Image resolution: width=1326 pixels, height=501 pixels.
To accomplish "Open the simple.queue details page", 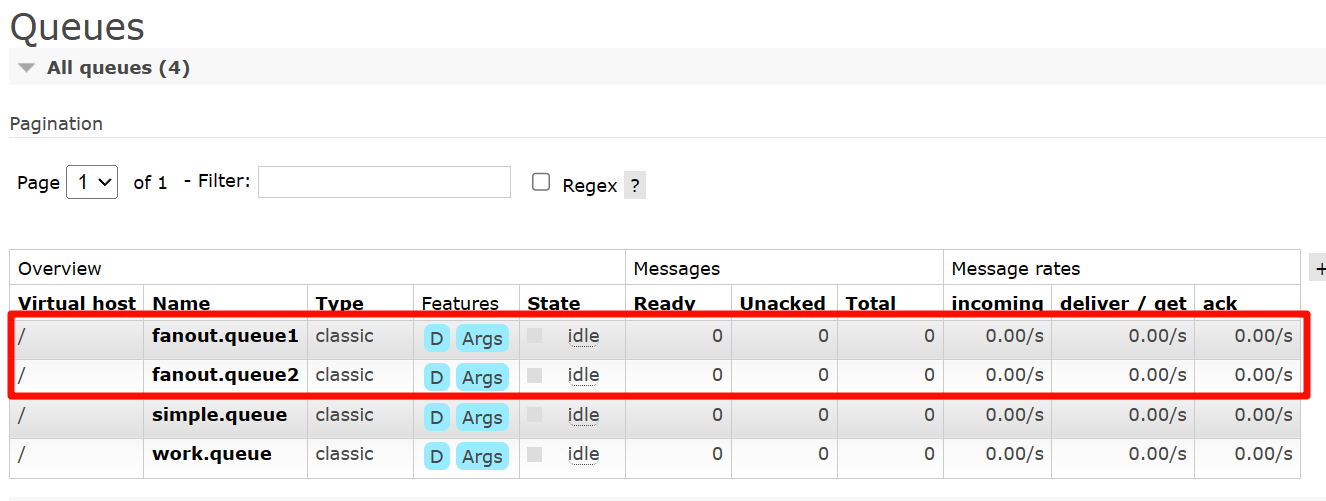I will click(219, 415).
